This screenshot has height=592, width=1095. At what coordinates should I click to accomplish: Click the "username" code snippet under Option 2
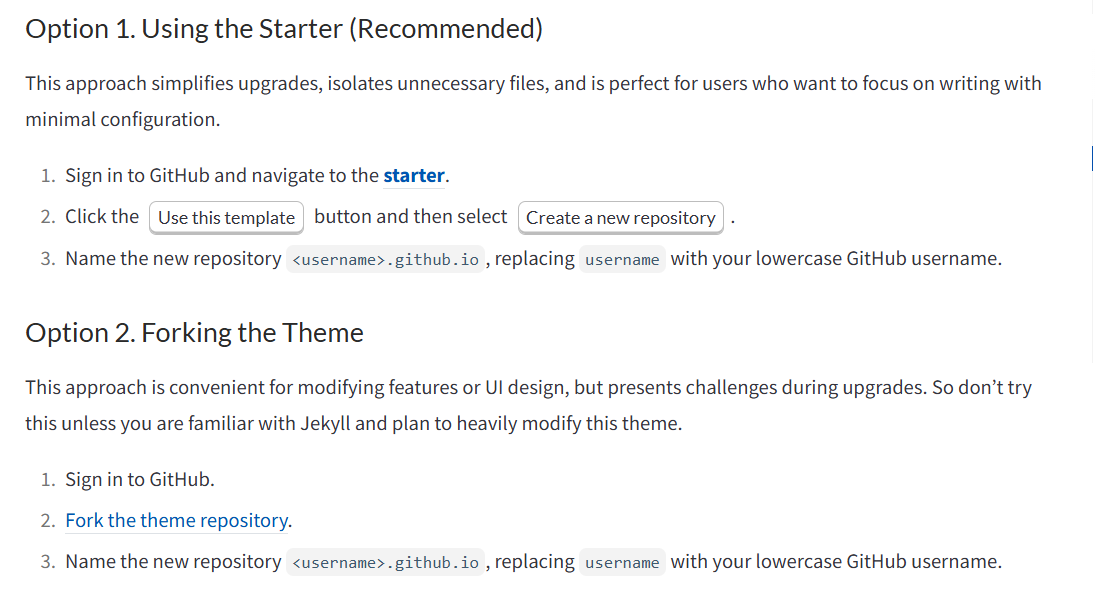click(x=622, y=562)
